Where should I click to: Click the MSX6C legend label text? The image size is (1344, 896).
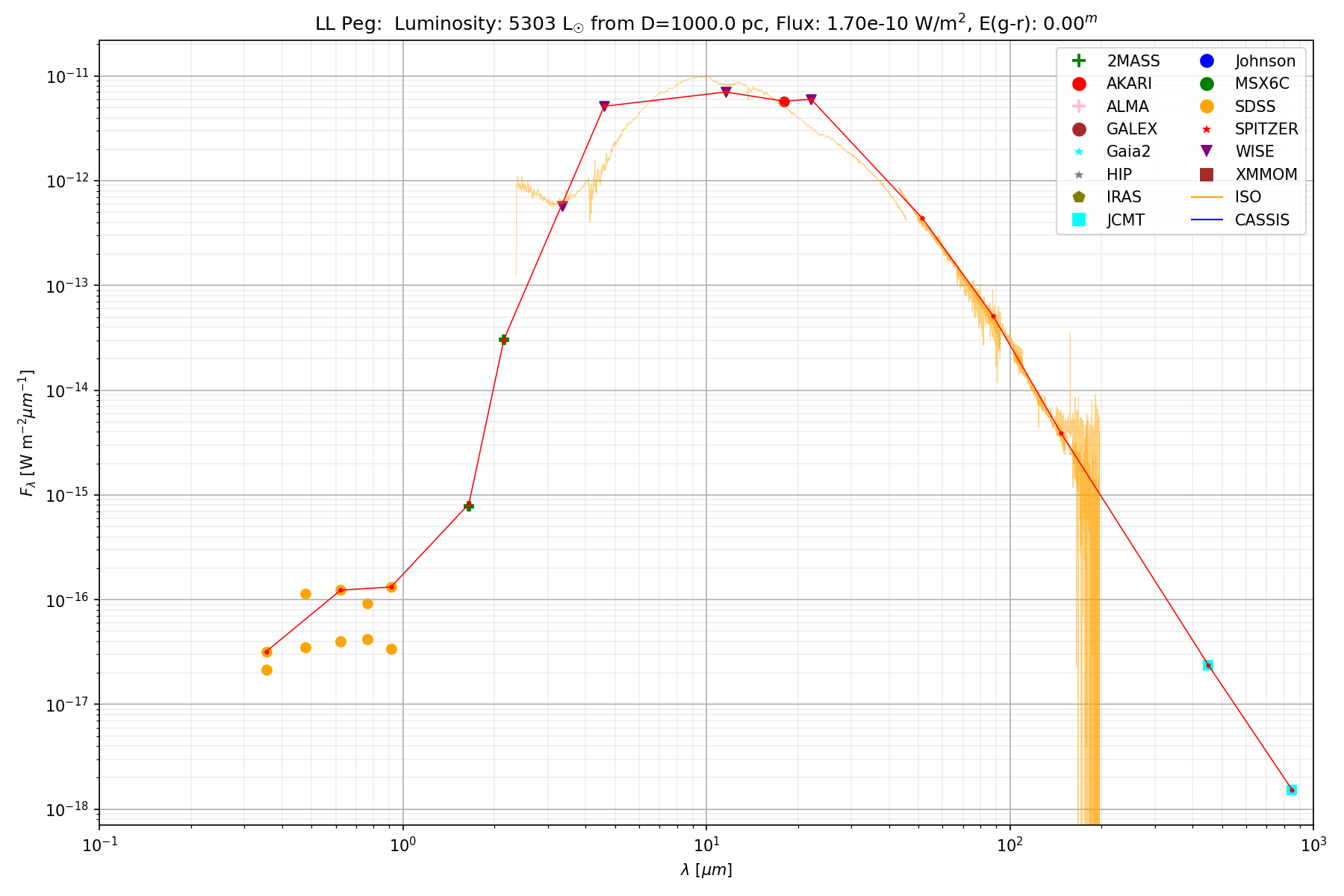click(x=1262, y=84)
